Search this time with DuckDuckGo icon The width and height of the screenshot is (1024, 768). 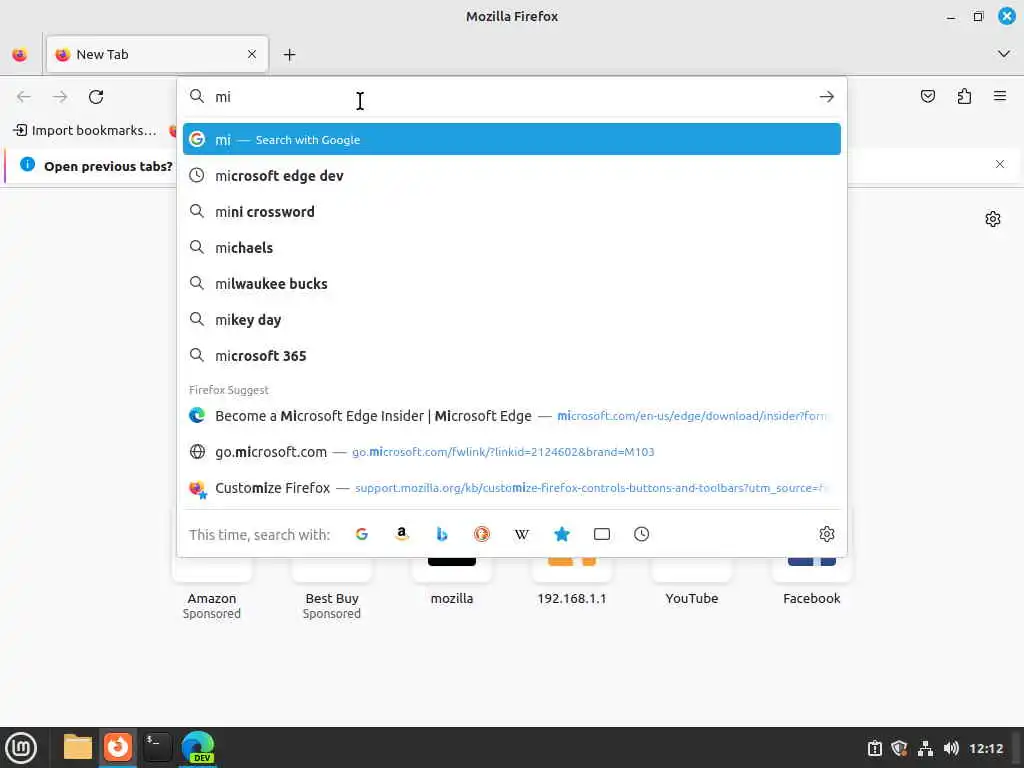pos(481,534)
